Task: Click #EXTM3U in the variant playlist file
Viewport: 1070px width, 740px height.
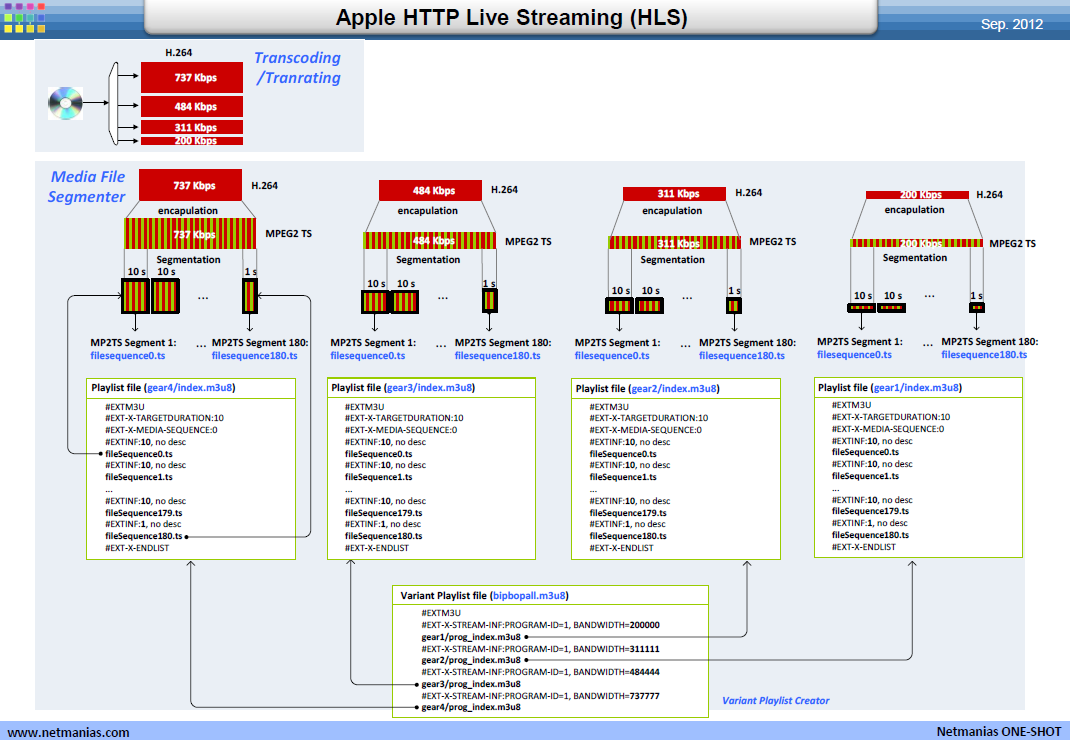Action: tap(441, 613)
